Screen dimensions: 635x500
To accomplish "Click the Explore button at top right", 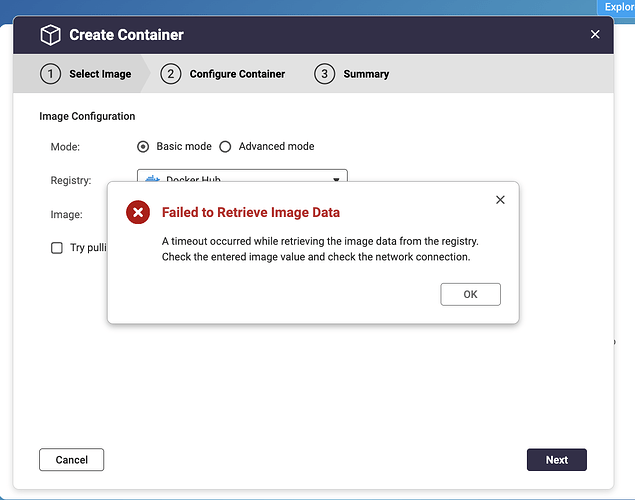I will point(618,6).
